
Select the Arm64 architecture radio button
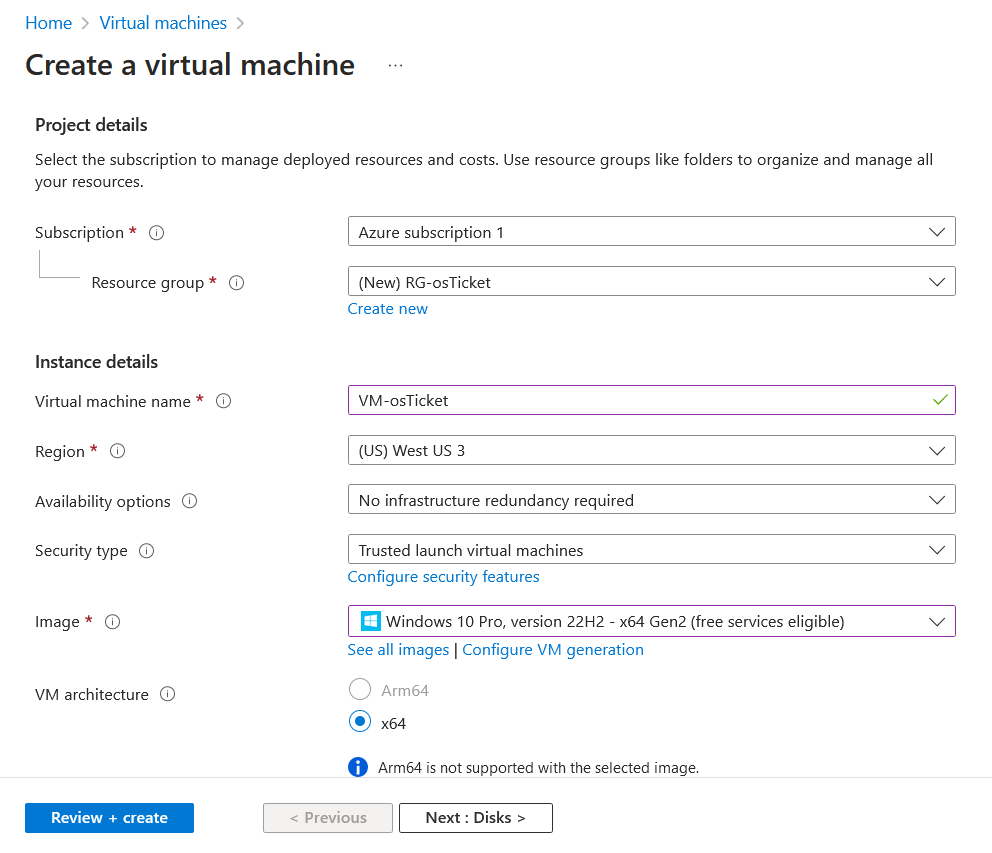(359, 690)
